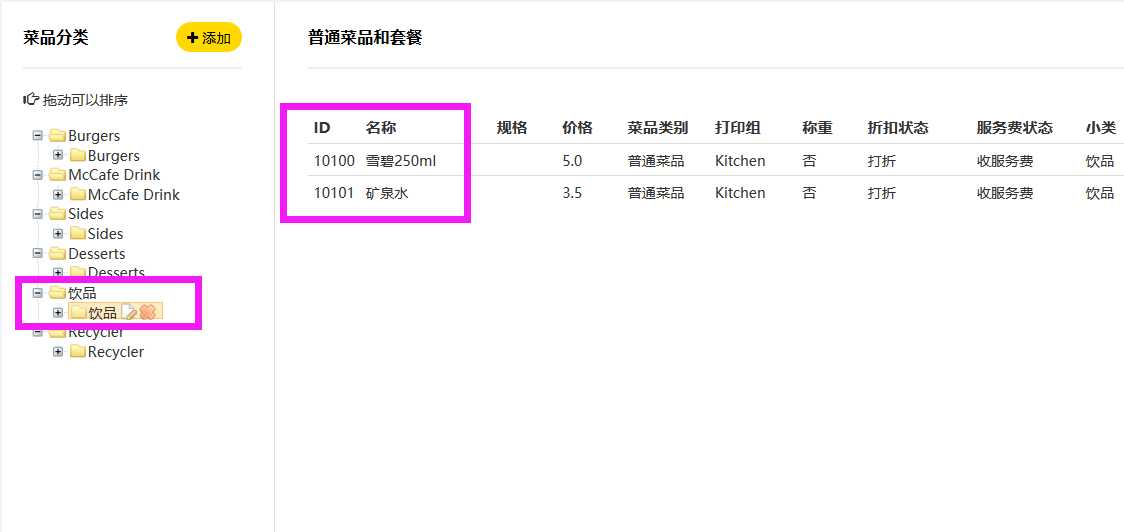Click the 价格 column header
The width and height of the screenshot is (1124, 532).
coord(578,128)
